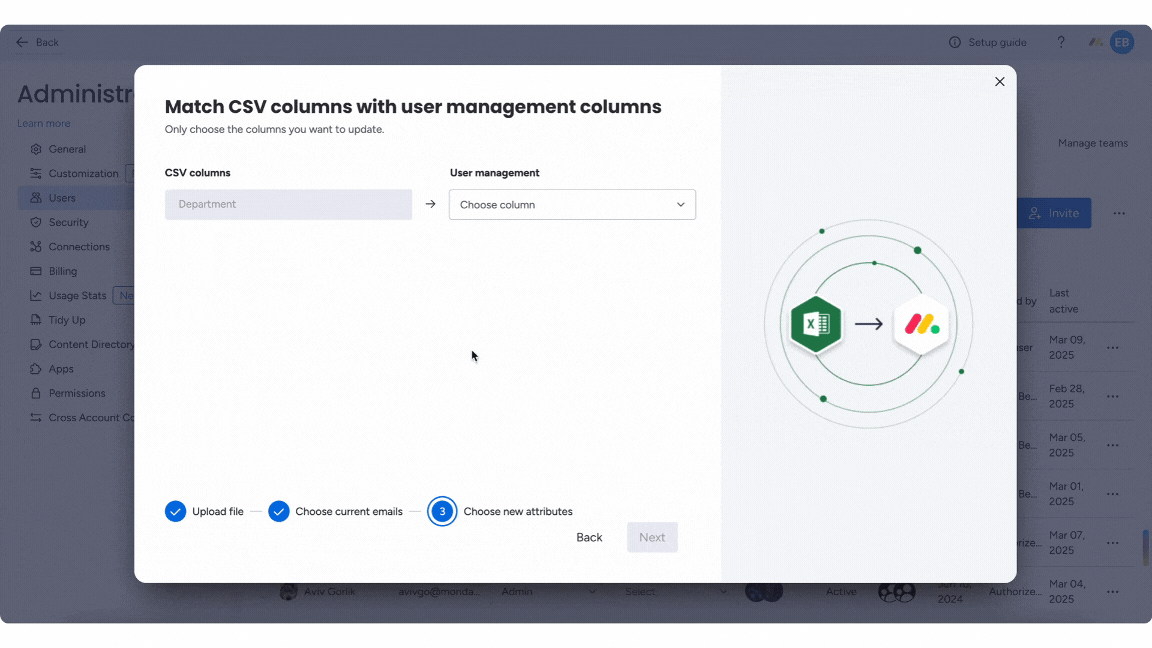
Task: Click the Setup guide icon
Action: pos(953,42)
